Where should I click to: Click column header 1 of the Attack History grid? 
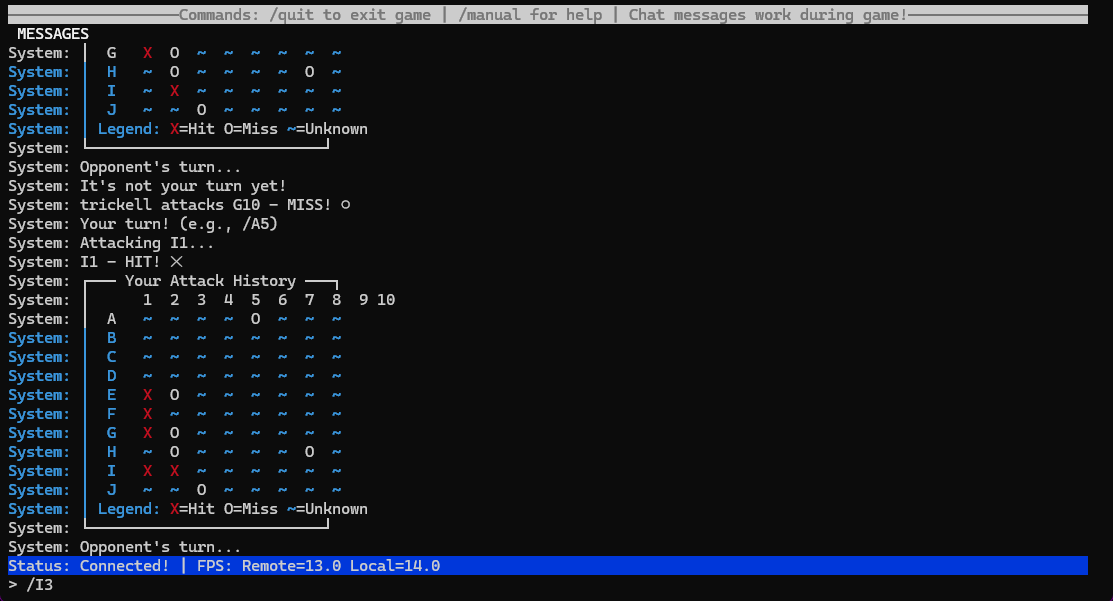coord(148,300)
